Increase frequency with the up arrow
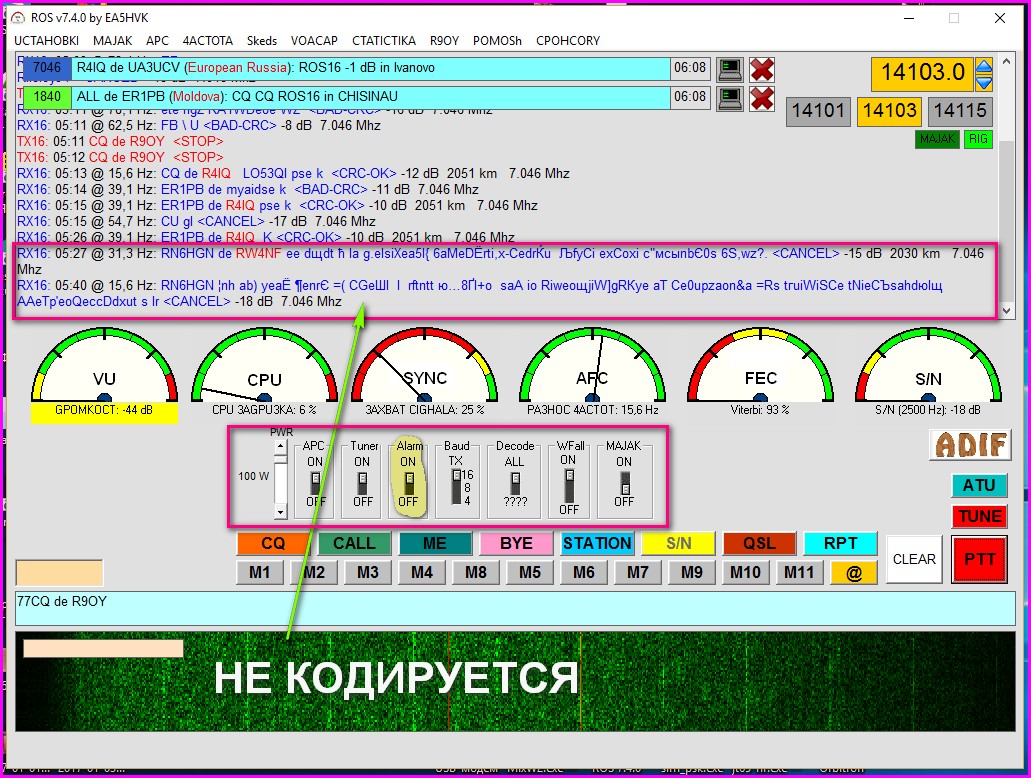This screenshot has width=1031, height=778. [x=984, y=68]
